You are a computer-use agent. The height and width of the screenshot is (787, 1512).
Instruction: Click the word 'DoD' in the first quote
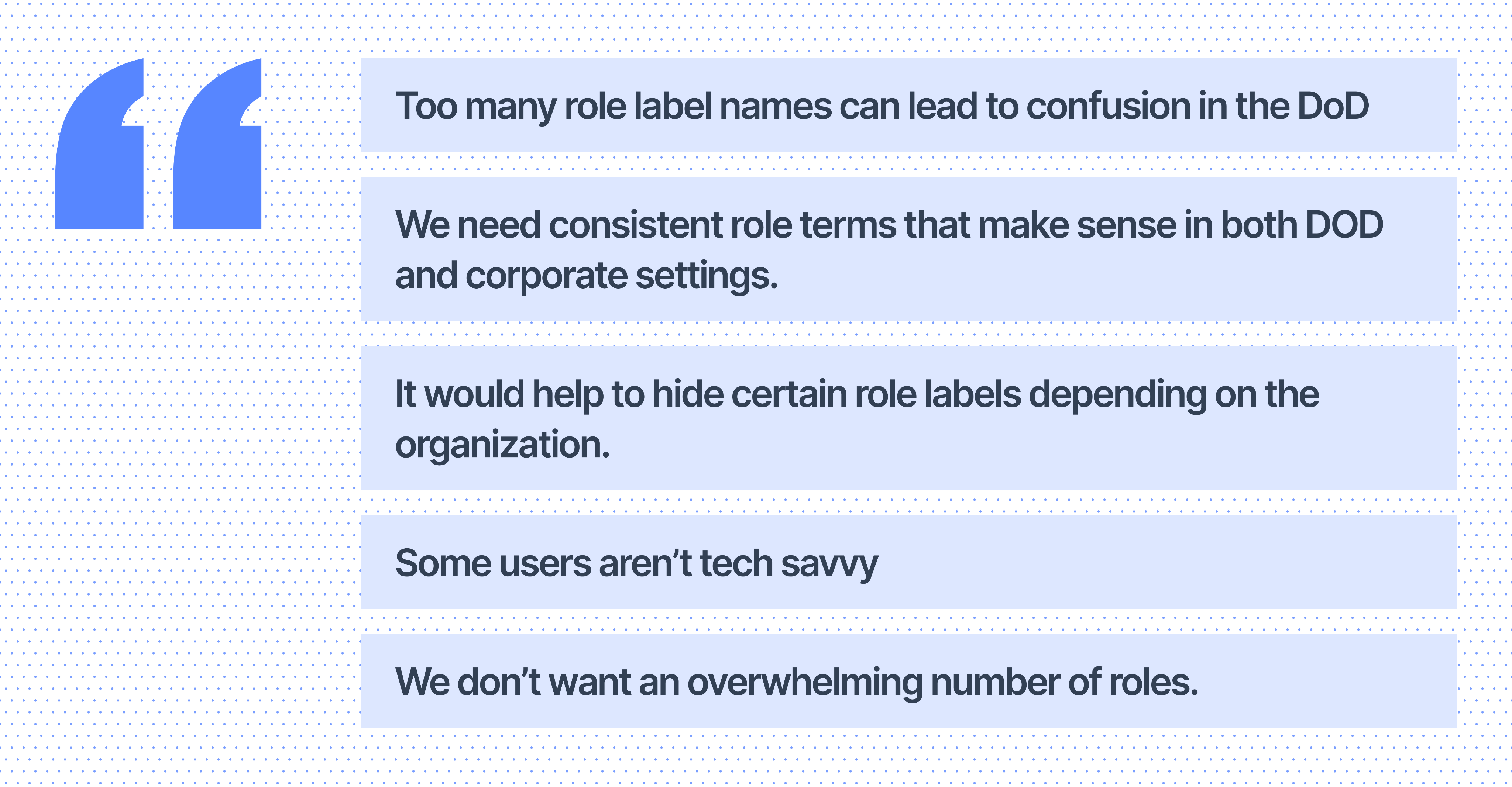(1332, 106)
